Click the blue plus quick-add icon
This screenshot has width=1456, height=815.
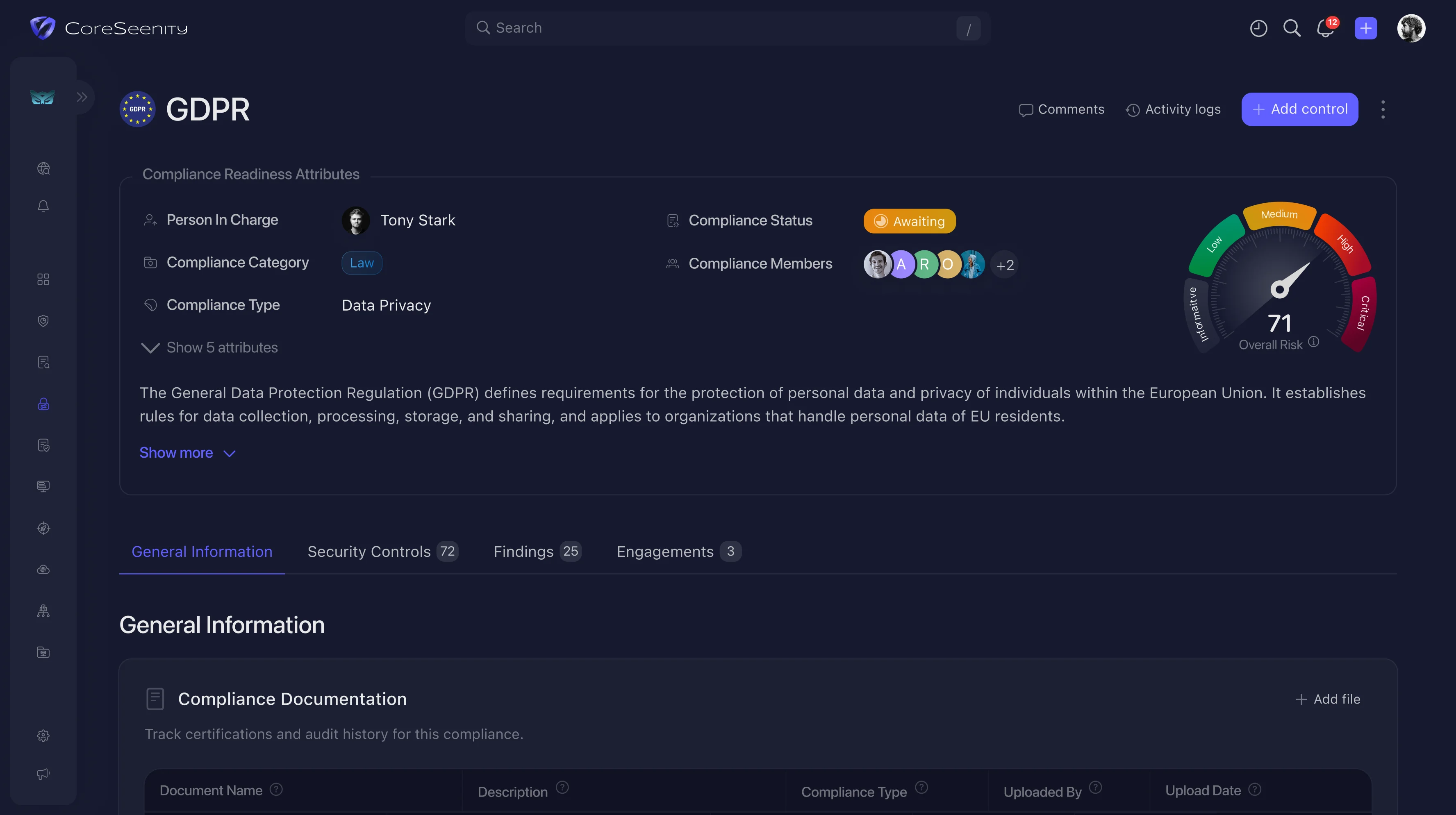(x=1365, y=28)
